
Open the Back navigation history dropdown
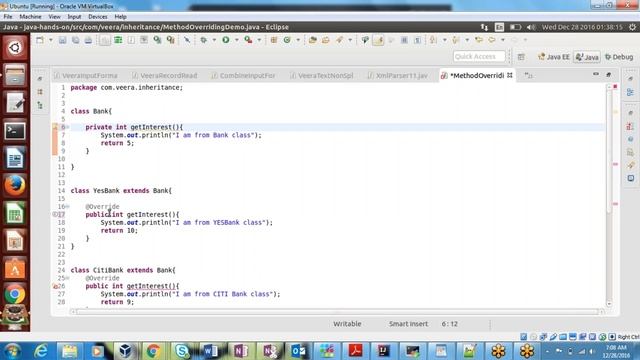click(503, 40)
